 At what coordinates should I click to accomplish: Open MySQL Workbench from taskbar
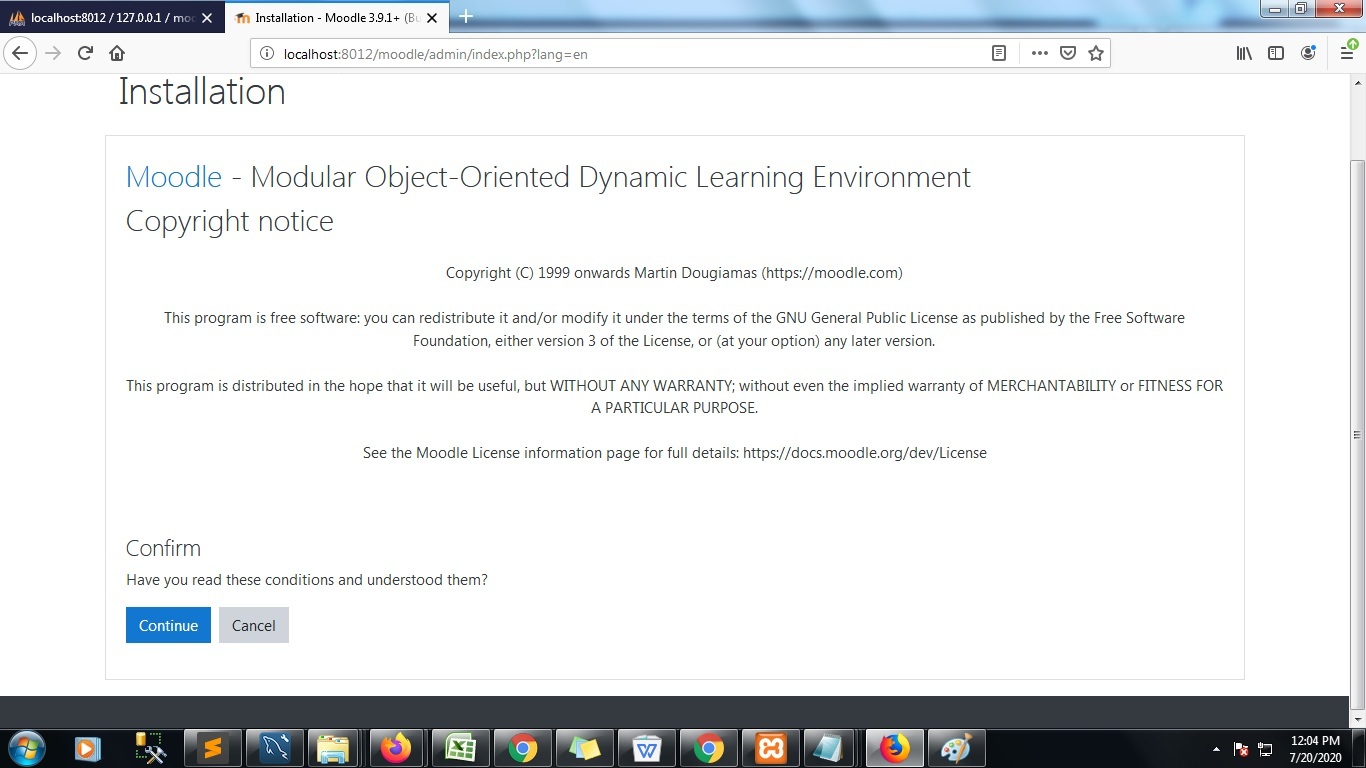(x=274, y=748)
